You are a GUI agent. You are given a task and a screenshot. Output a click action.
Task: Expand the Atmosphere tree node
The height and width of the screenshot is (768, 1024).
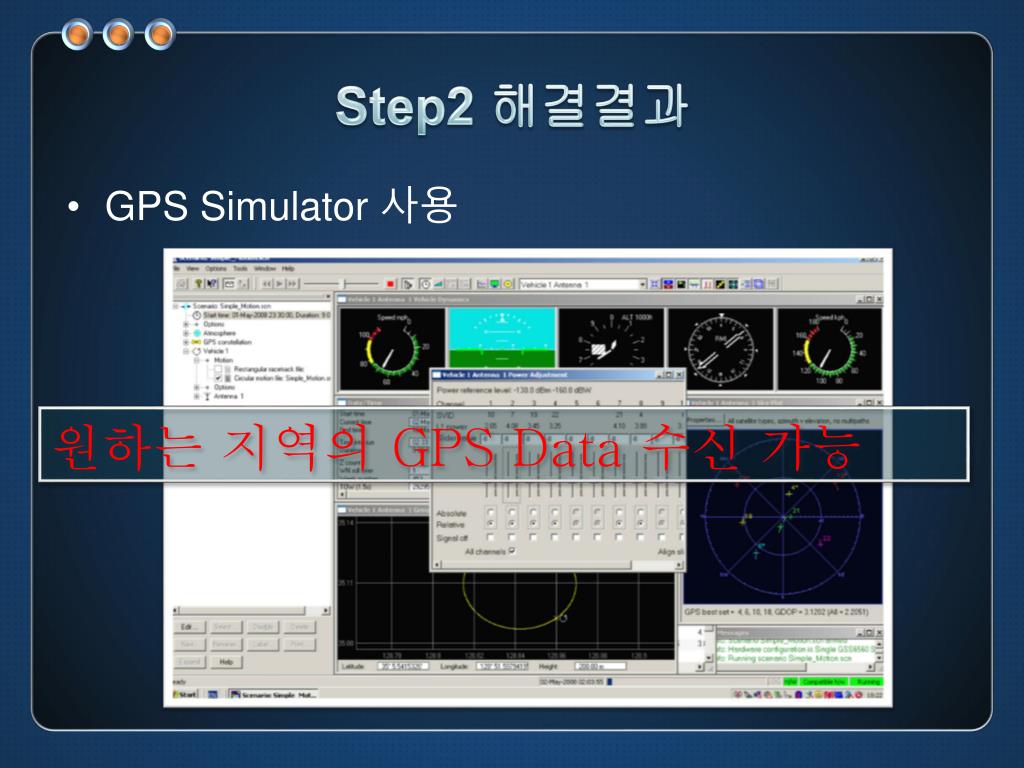pos(186,333)
